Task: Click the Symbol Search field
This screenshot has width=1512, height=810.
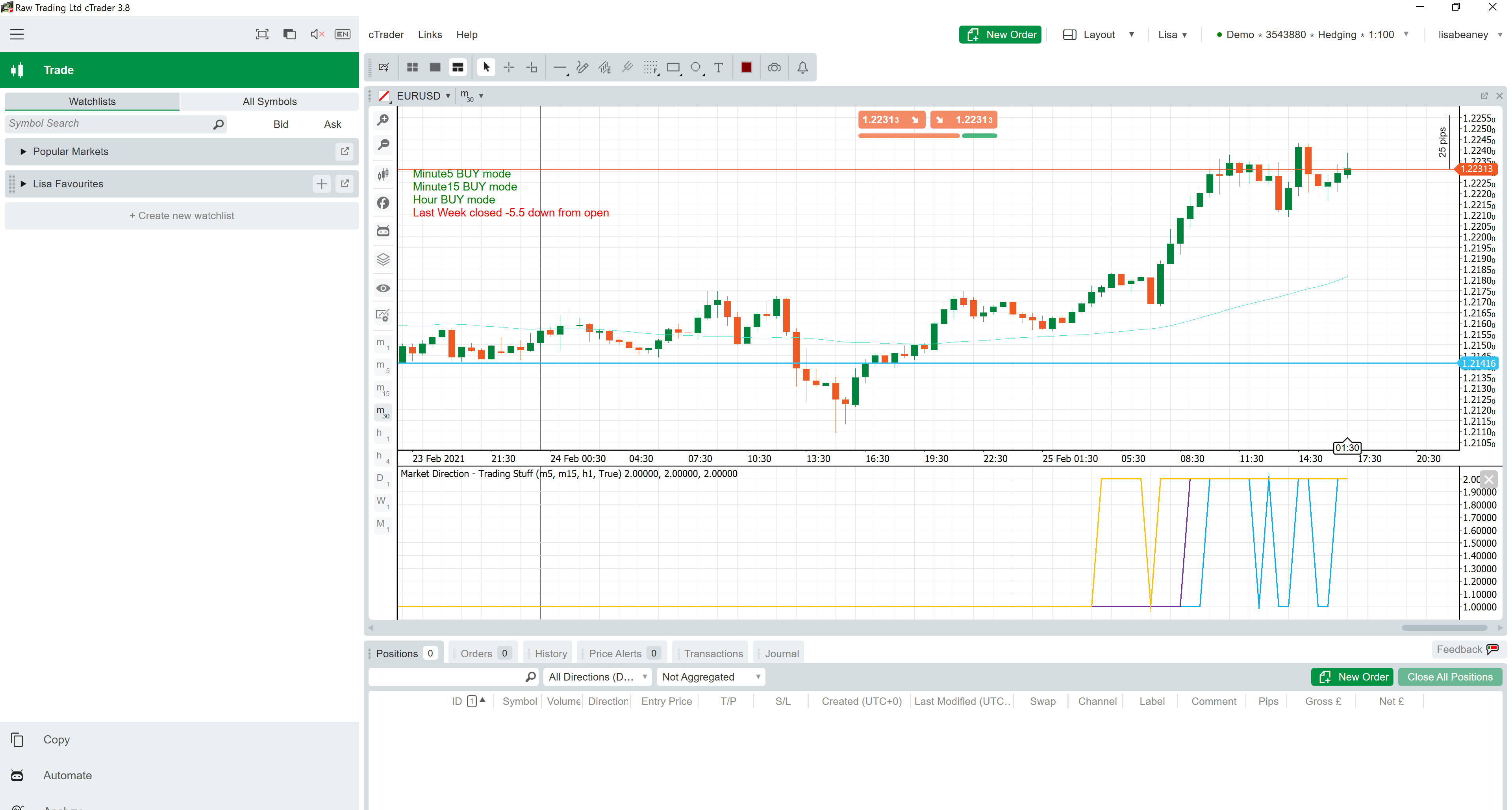Action: click(116, 124)
